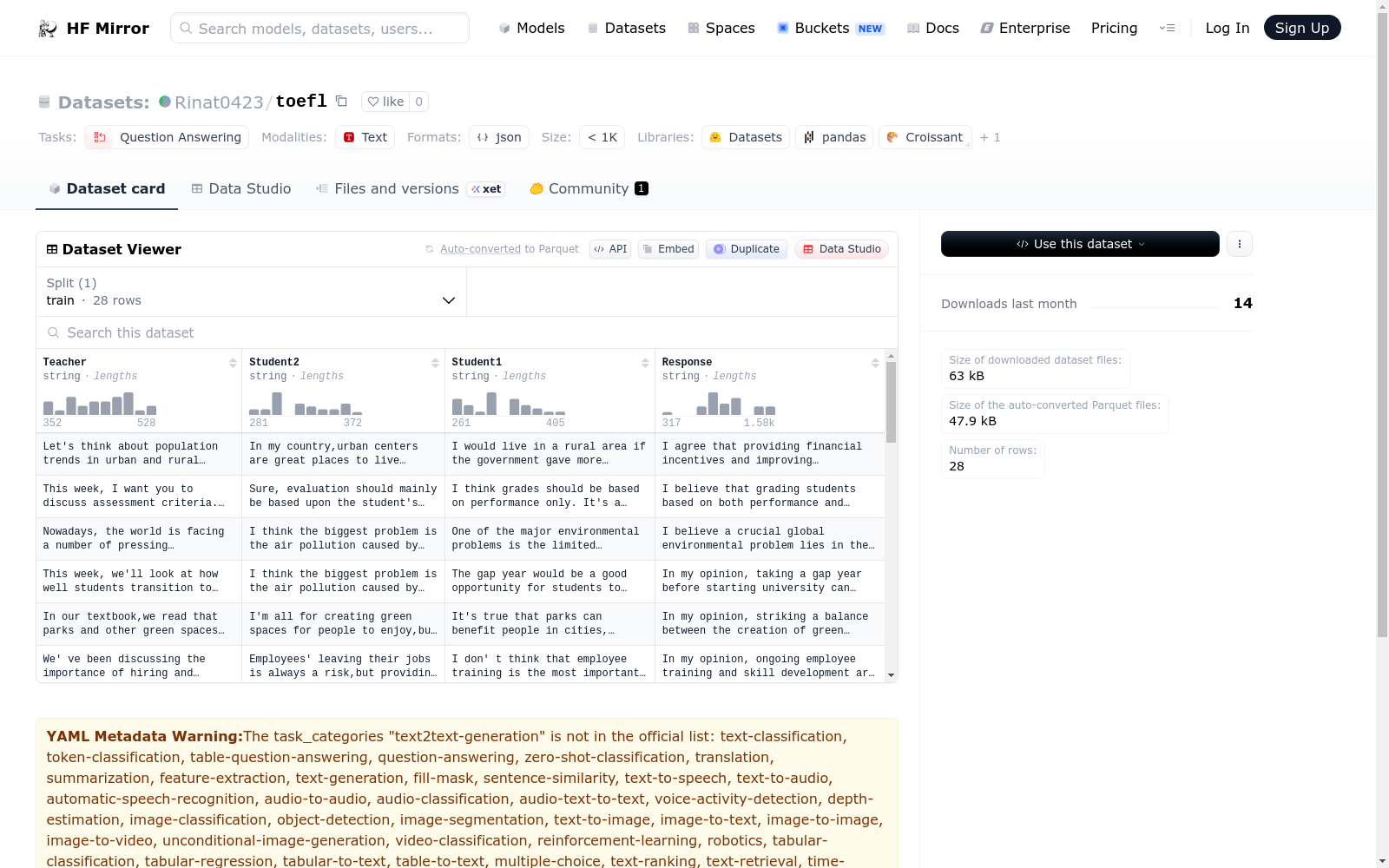Screen dimensions: 1389x868
Task: Select cell "I agree that providing financial"
Action: pyautogui.click(x=769, y=454)
